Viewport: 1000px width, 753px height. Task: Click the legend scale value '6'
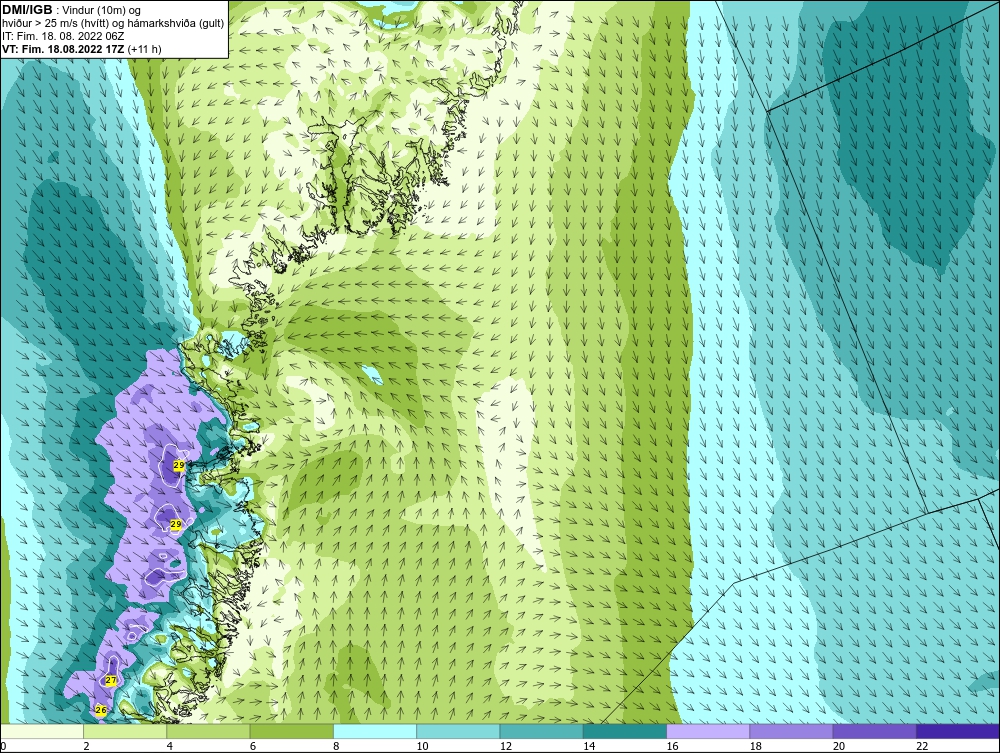tap(253, 747)
